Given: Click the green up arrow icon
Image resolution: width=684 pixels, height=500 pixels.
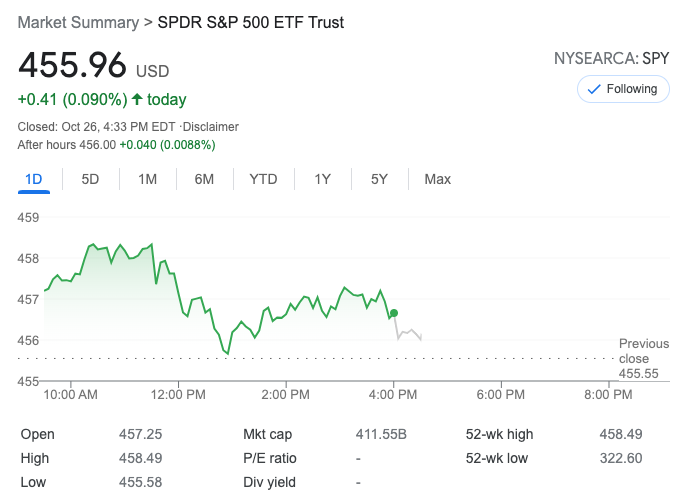Looking at the screenshot, I should (x=137, y=99).
